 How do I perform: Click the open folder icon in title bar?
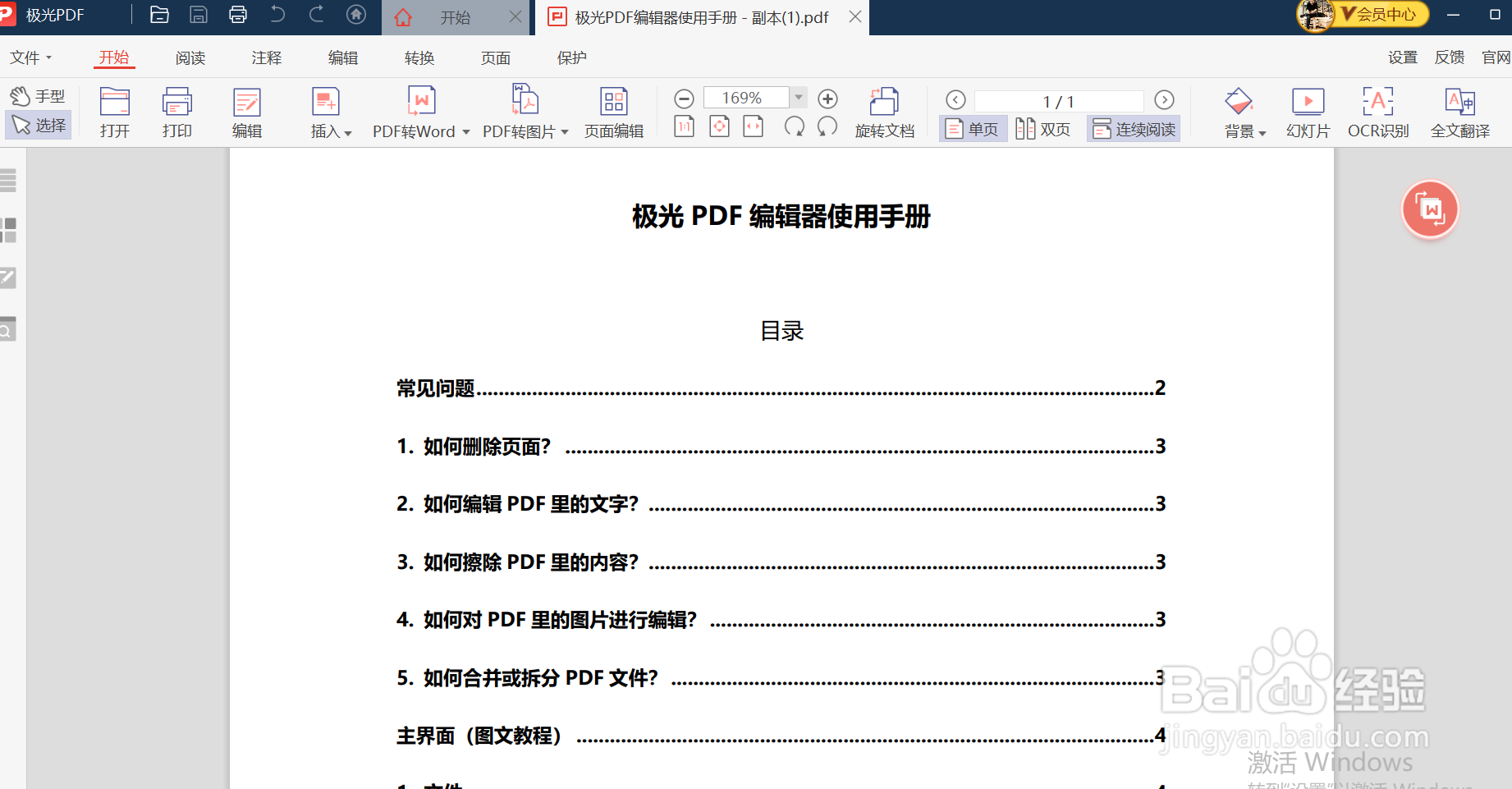(x=159, y=15)
